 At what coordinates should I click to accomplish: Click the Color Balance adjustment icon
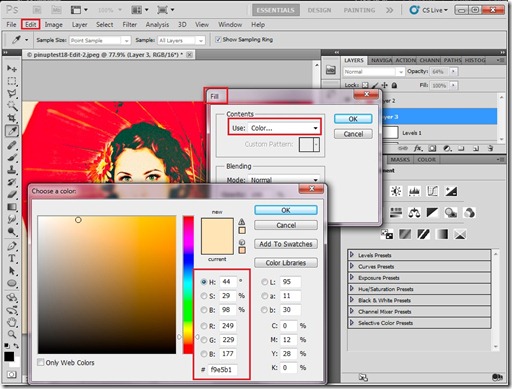pyautogui.click(x=414, y=213)
